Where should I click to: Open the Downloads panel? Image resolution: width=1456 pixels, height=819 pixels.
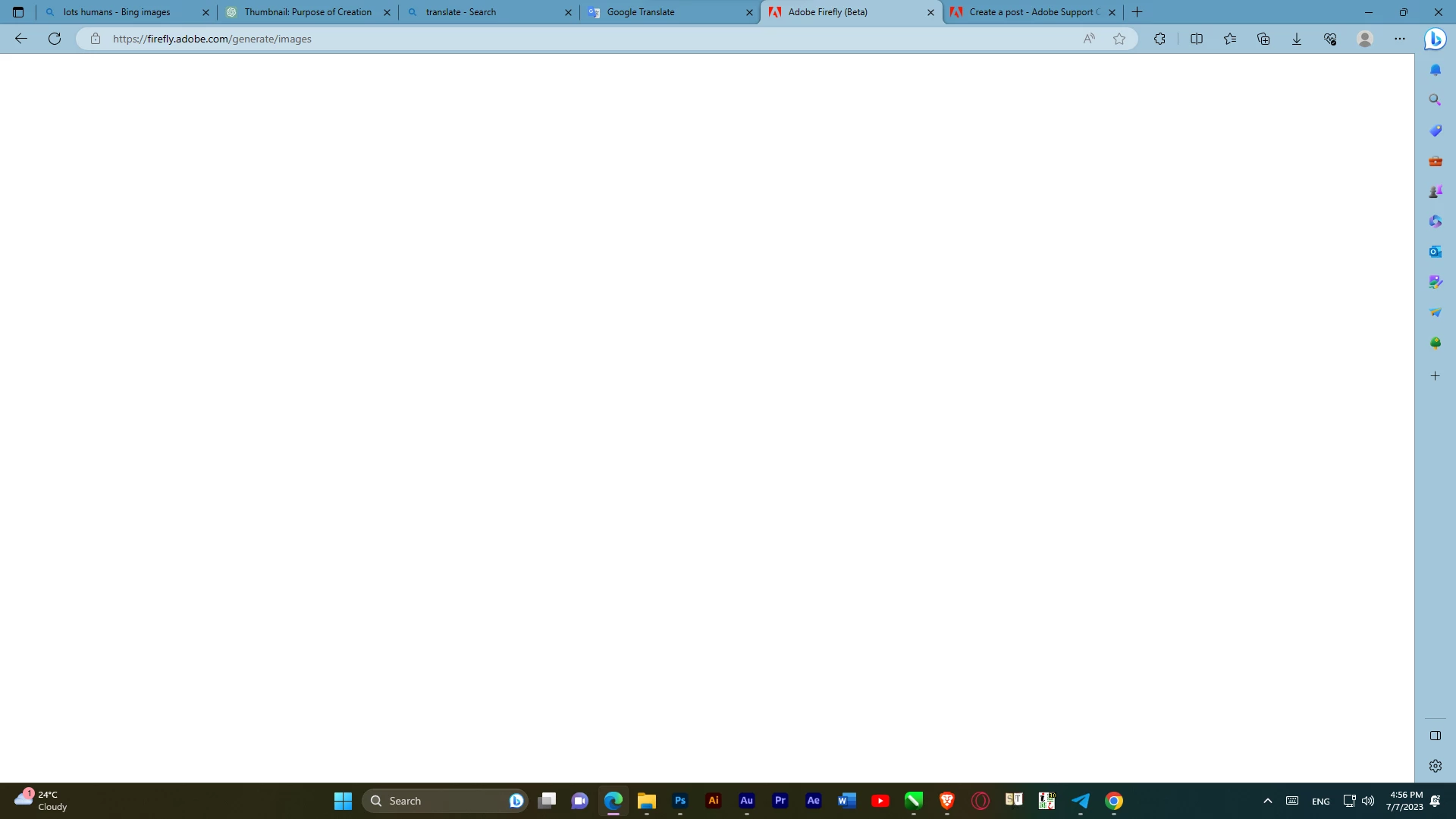[x=1297, y=39]
